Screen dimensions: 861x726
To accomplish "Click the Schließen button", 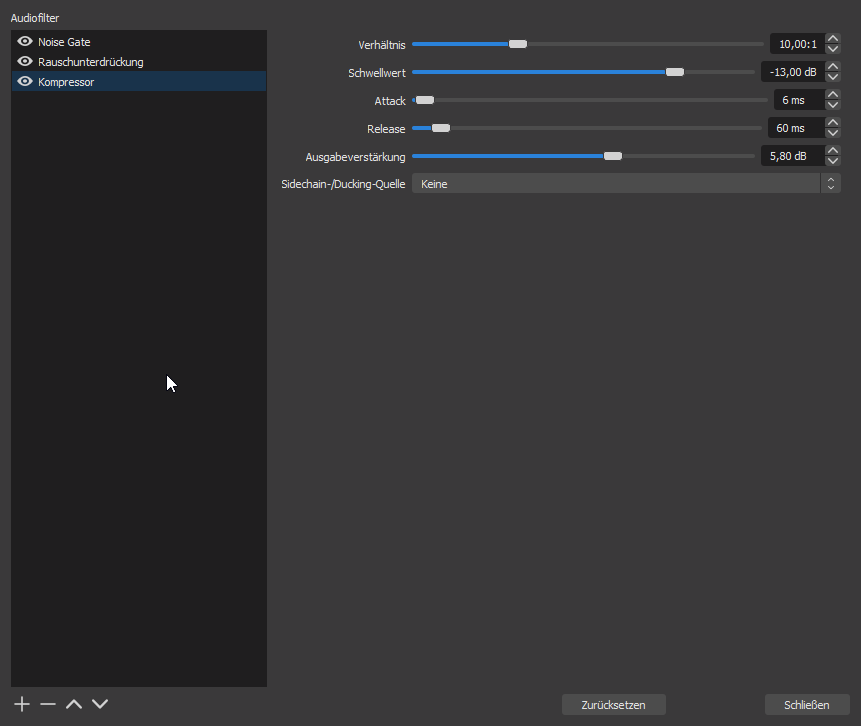I will click(806, 705).
